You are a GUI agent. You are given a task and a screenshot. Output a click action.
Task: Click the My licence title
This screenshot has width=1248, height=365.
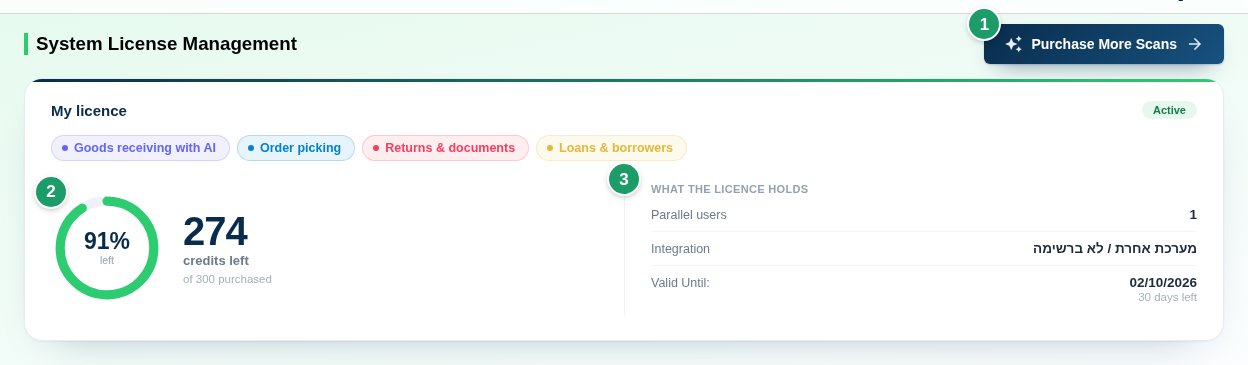point(89,111)
